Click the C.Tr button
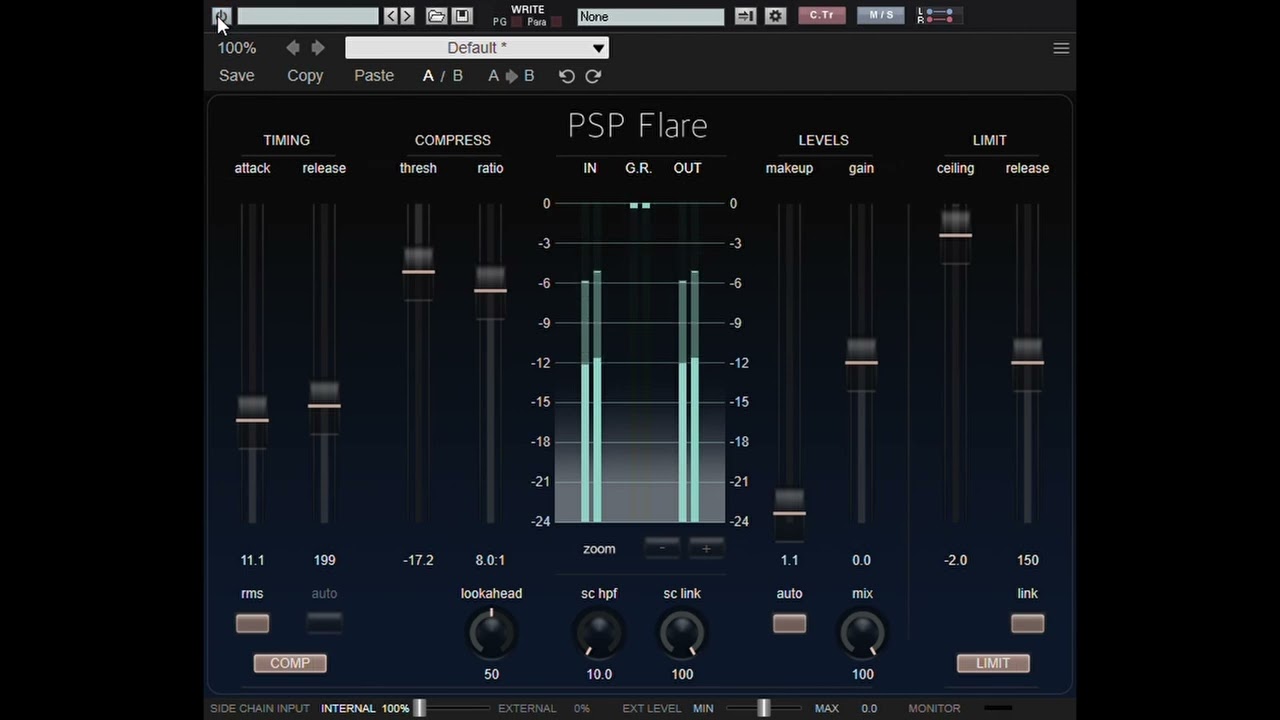The height and width of the screenshot is (720, 1280). point(822,15)
